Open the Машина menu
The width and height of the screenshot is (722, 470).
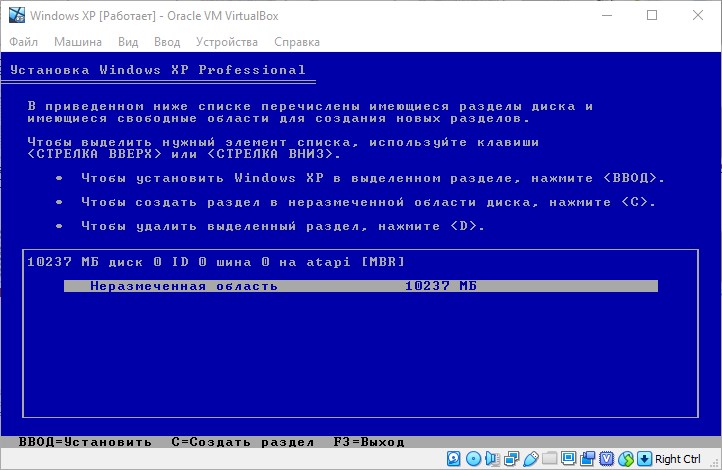point(77,42)
